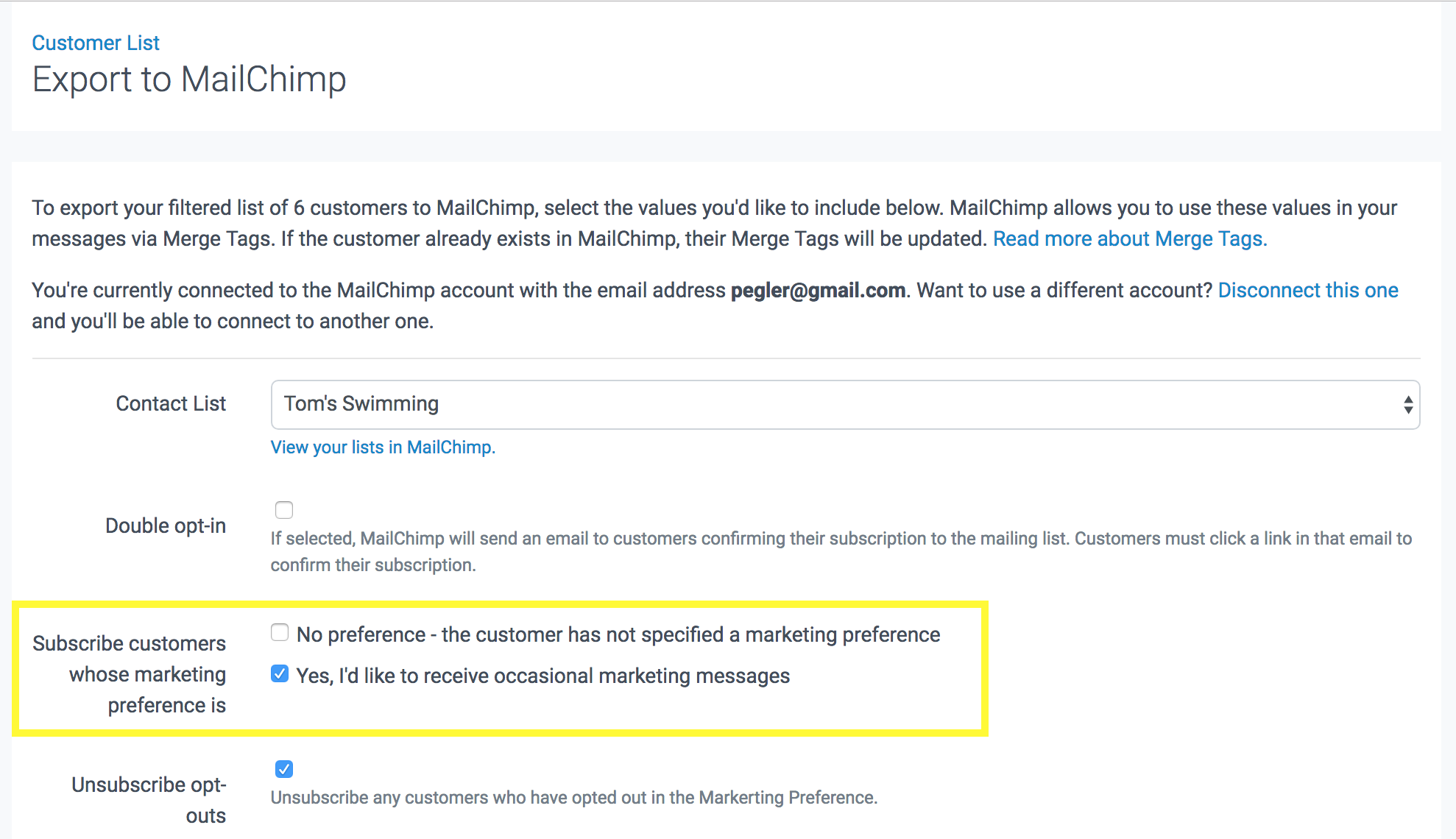The width and height of the screenshot is (1456, 839).
Task: Click the Export to MailChimp page heading
Action: pos(189,79)
